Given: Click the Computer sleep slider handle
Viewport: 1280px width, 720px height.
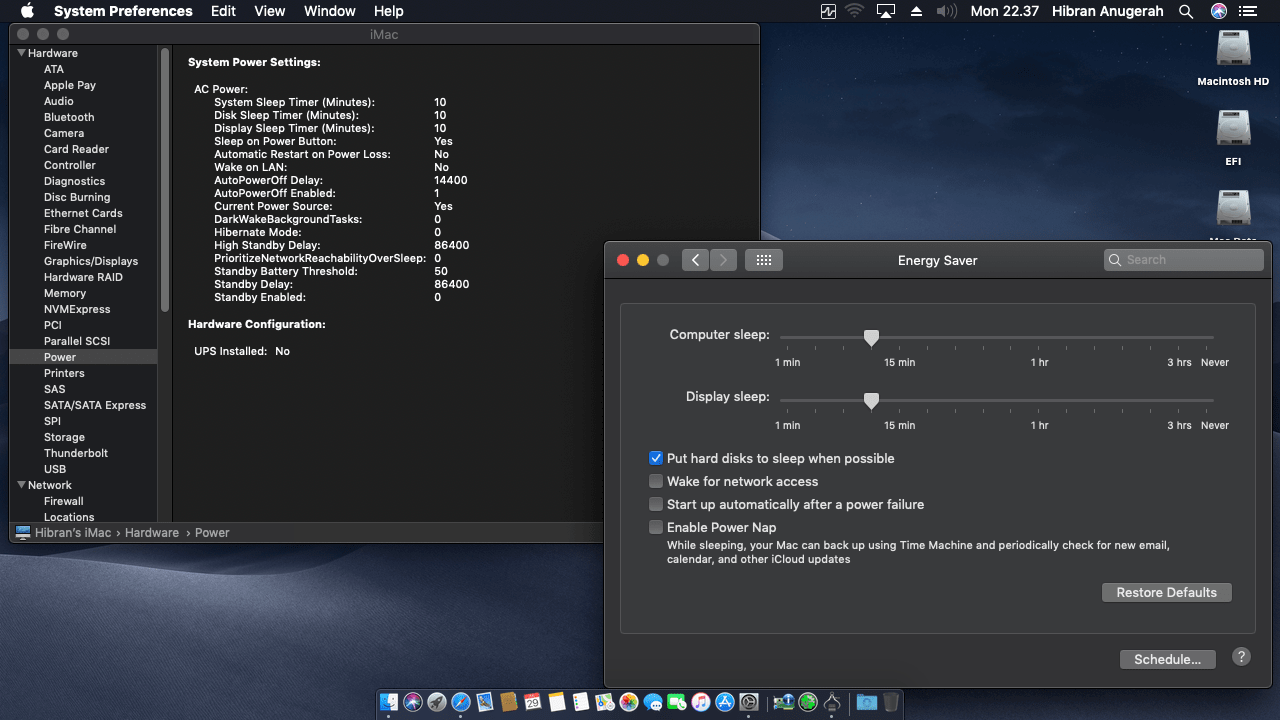Looking at the screenshot, I should (x=871, y=338).
